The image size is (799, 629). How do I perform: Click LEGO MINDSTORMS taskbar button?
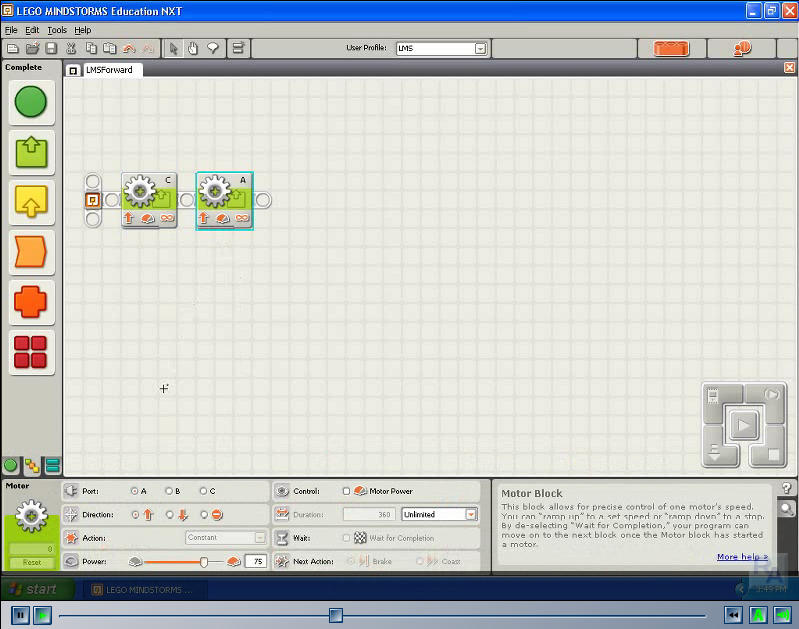tap(143, 590)
